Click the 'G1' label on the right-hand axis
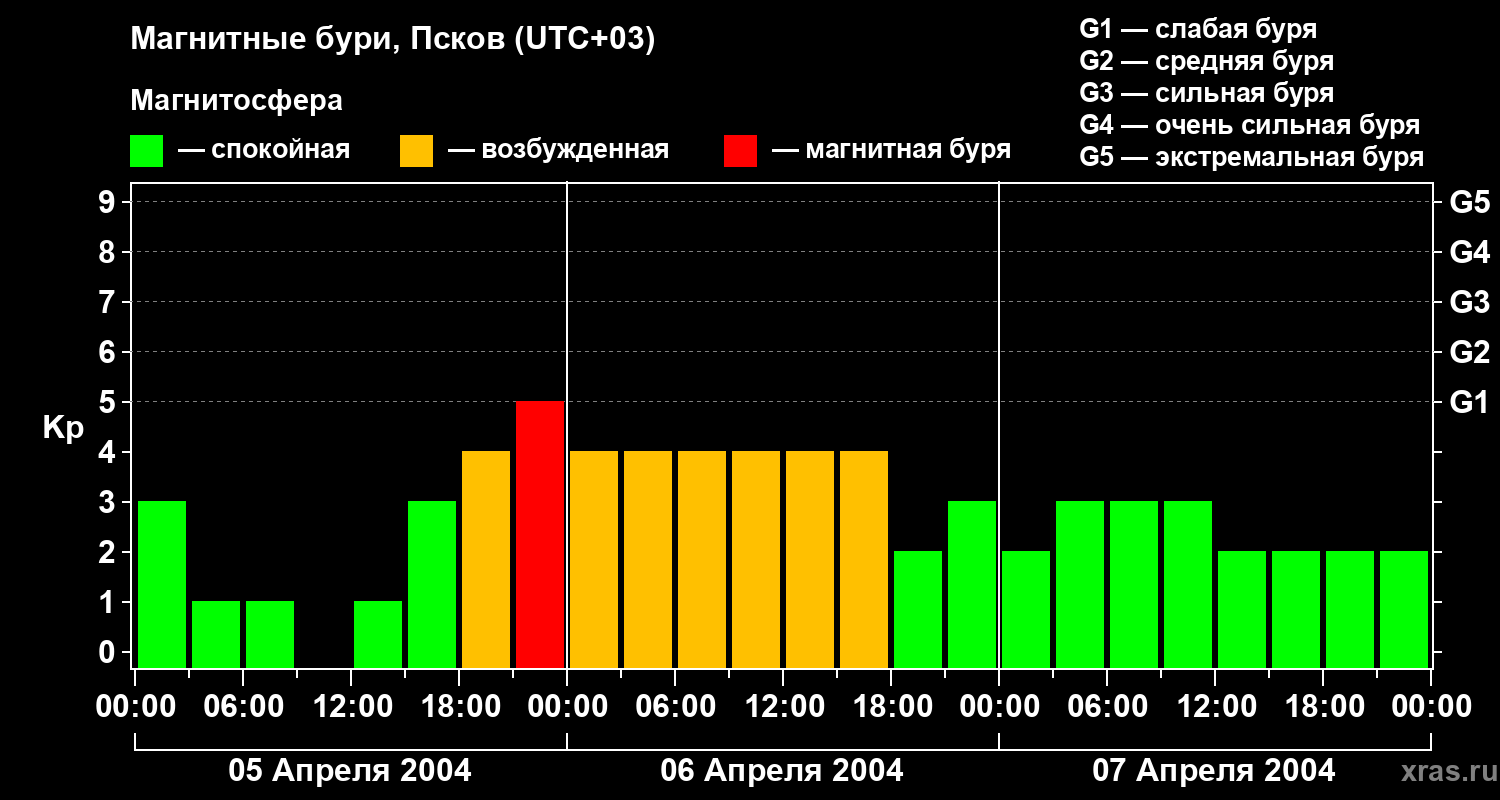 coord(1470,402)
